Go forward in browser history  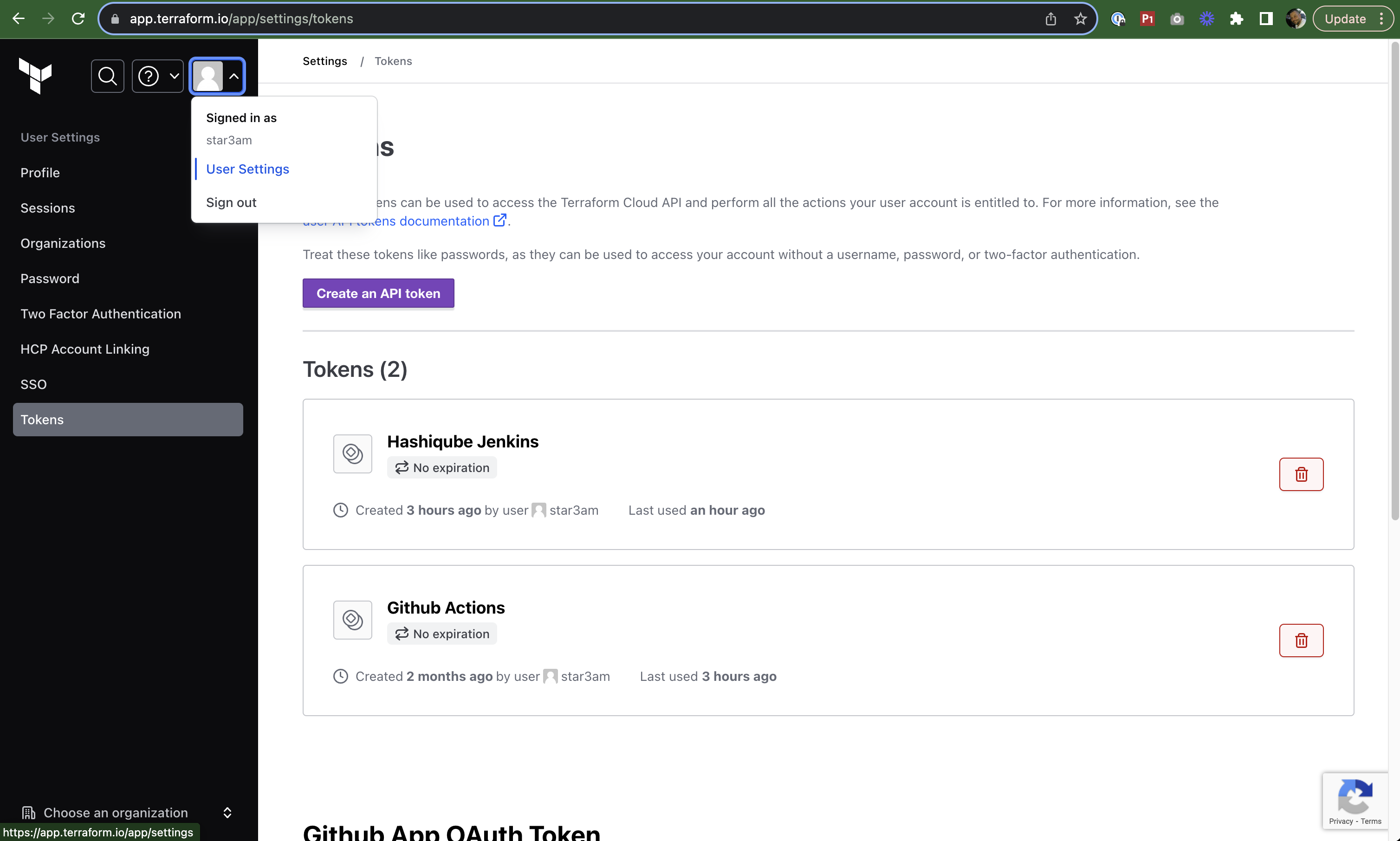click(x=48, y=19)
